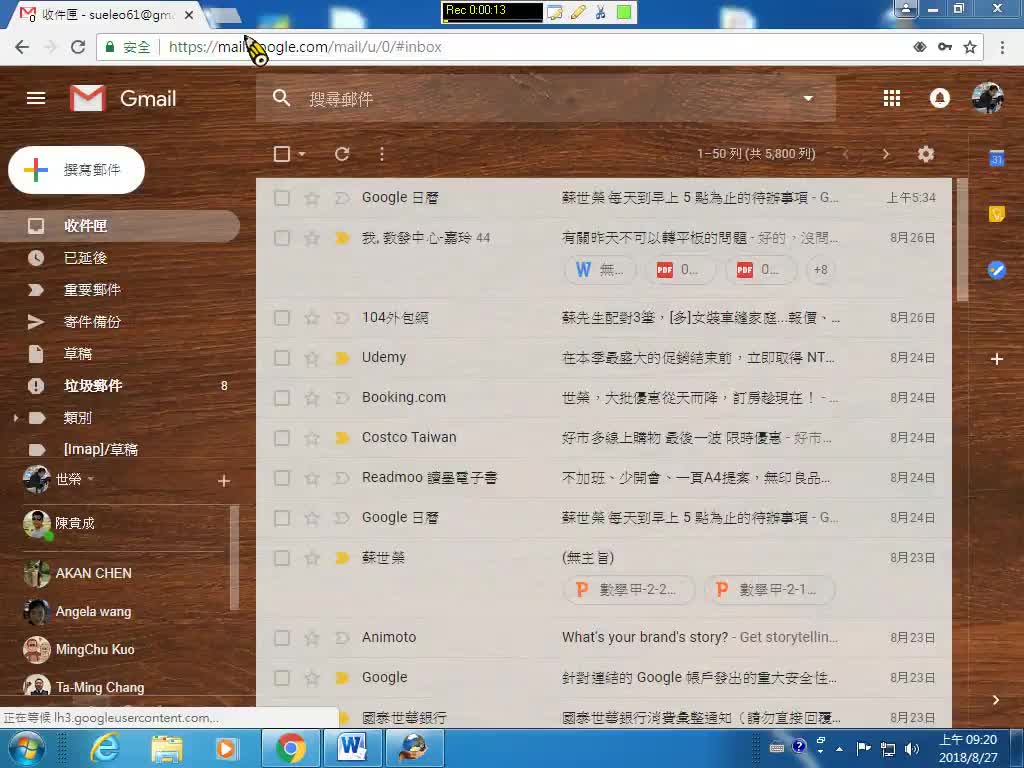1024x768 pixels.
Task: Open the first PDF attachment chip
Action: [679, 270]
